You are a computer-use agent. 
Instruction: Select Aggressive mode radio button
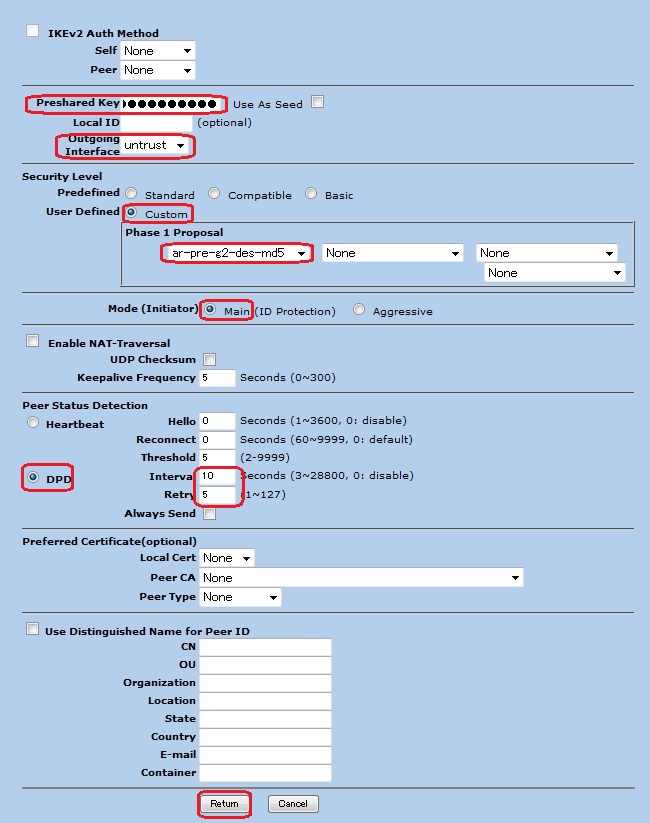pyautogui.click(x=359, y=310)
